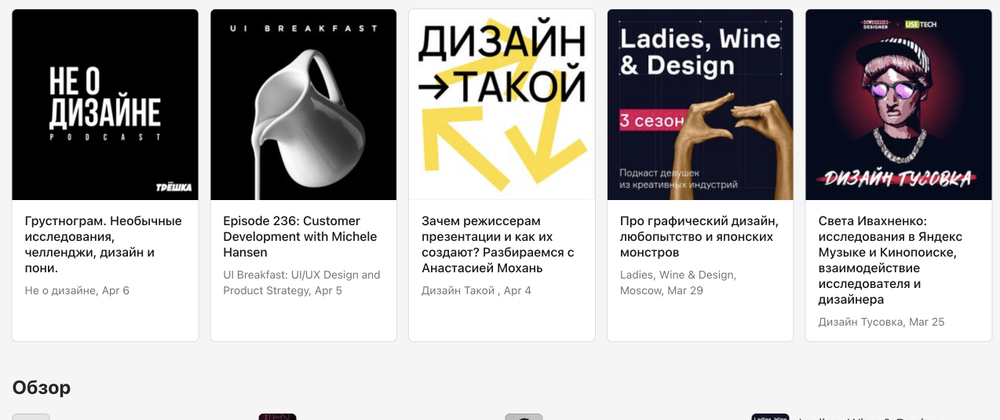Screen dimensions: 1000x420
Task: Click the Обзор section heading
Action: coord(41,387)
